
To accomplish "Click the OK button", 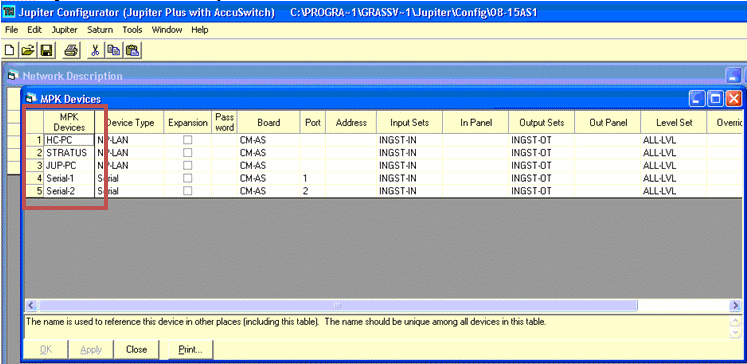I will click(46, 350).
